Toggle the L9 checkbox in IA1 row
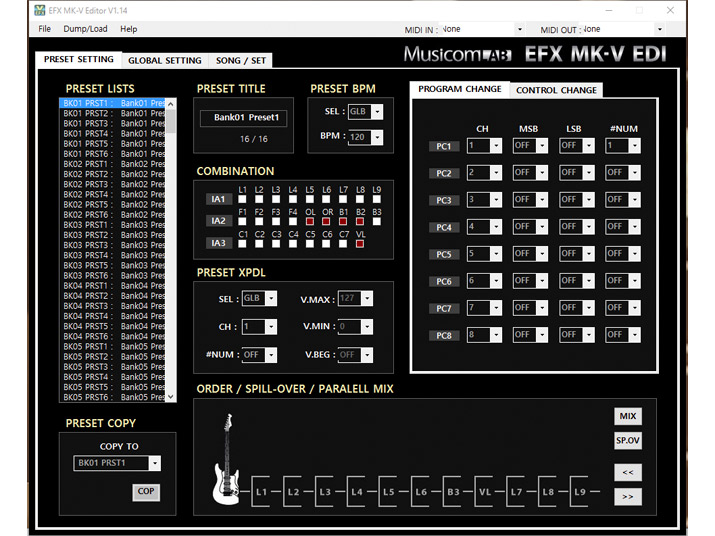 [377, 199]
